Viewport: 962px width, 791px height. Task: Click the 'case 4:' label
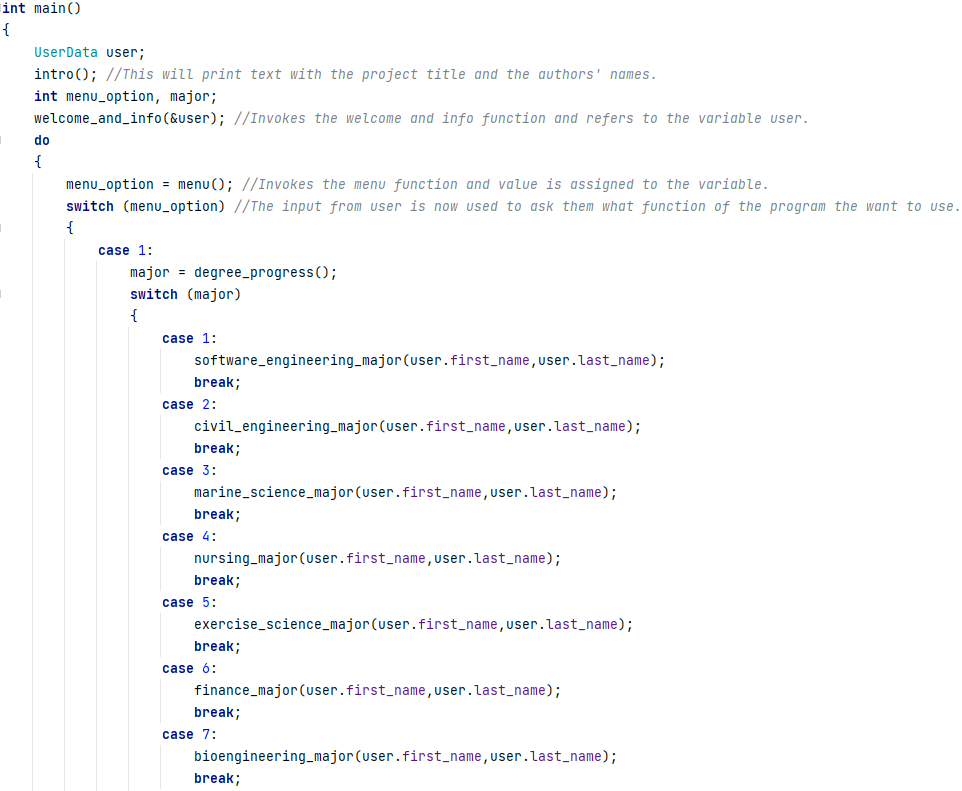click(190, 537)
